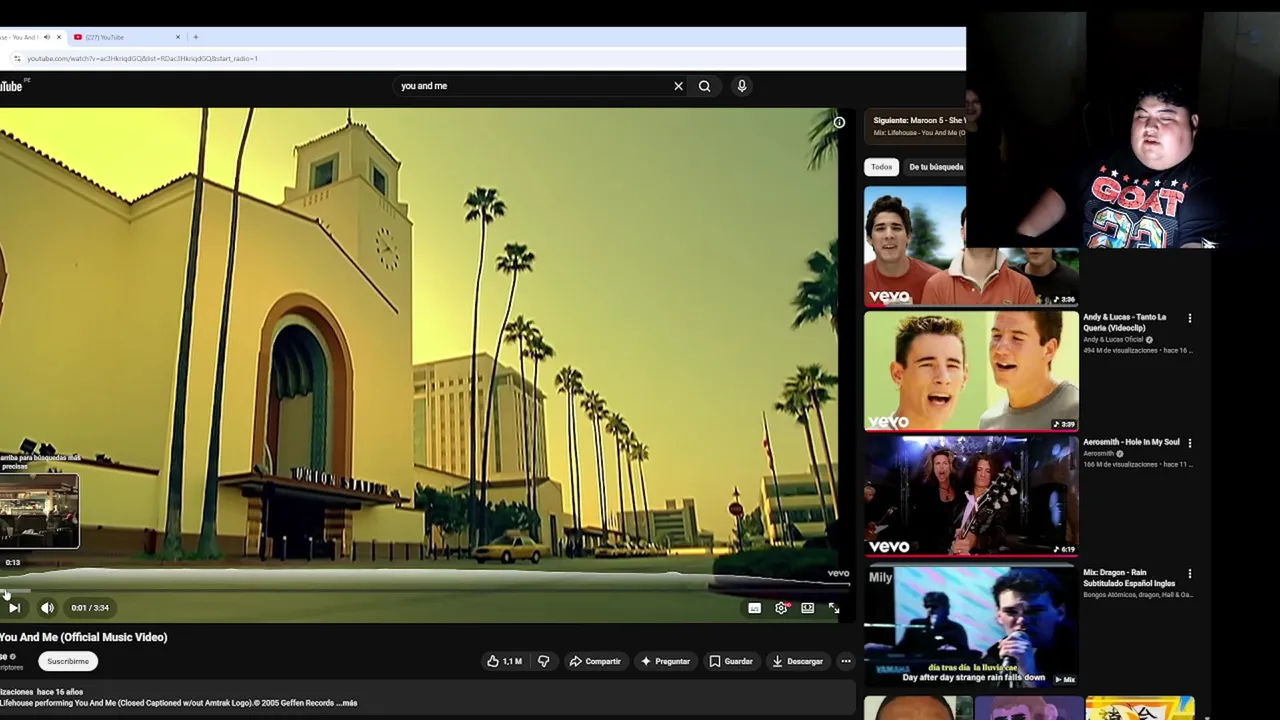This screenshot has height=720, width=1280.
Task: Click the Preguntar button
Action: tap(665, 661)
